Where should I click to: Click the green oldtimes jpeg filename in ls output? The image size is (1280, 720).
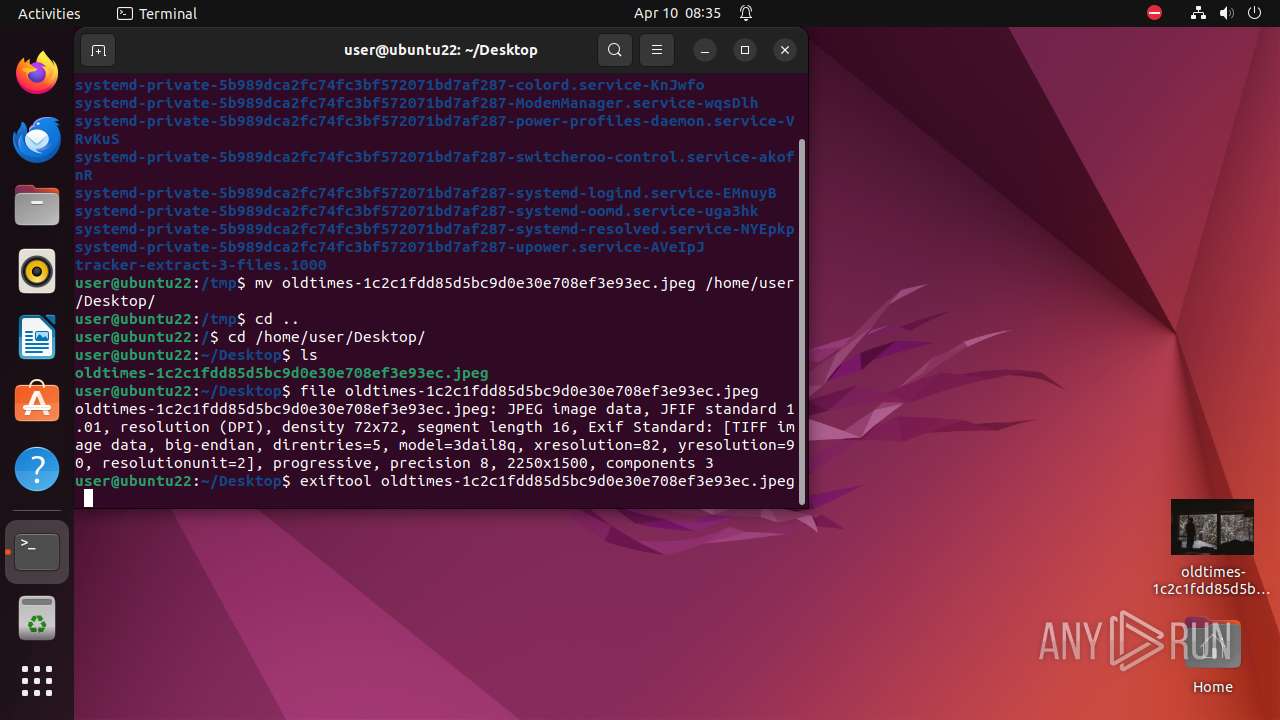click(x=282, y=373)
